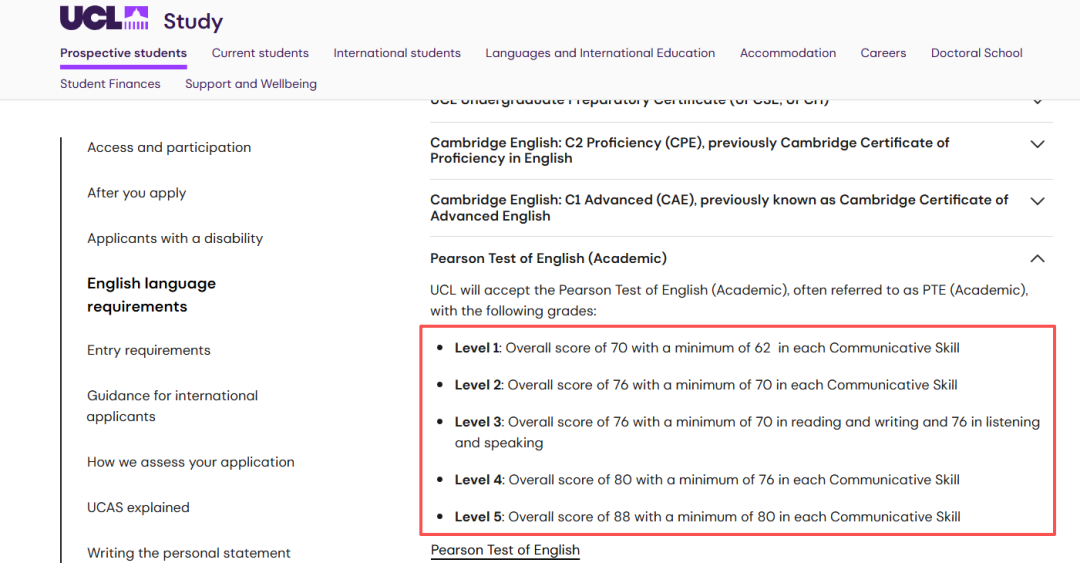This screenshot has width=1080, height=563.
Task: Open the Pearson Test of English link
Action: click(x=505, y=550)
